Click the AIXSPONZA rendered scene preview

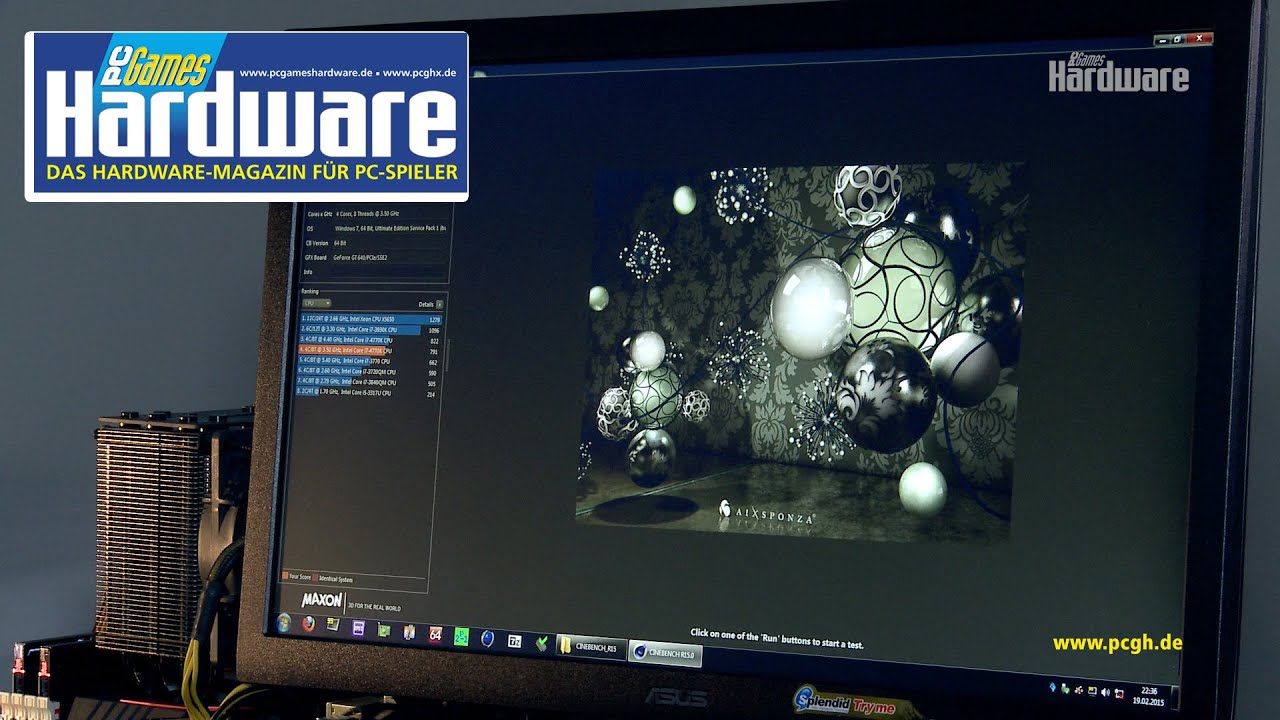point(801,355)
